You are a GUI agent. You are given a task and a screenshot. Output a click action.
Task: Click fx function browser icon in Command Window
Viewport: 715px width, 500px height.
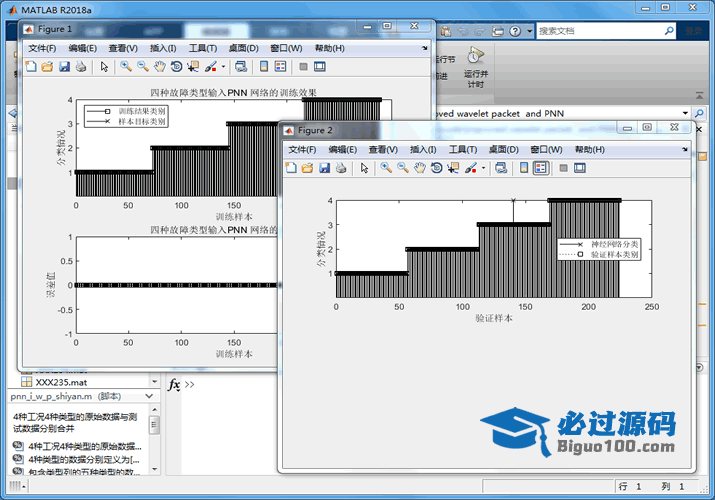click(x=174, y=385)
